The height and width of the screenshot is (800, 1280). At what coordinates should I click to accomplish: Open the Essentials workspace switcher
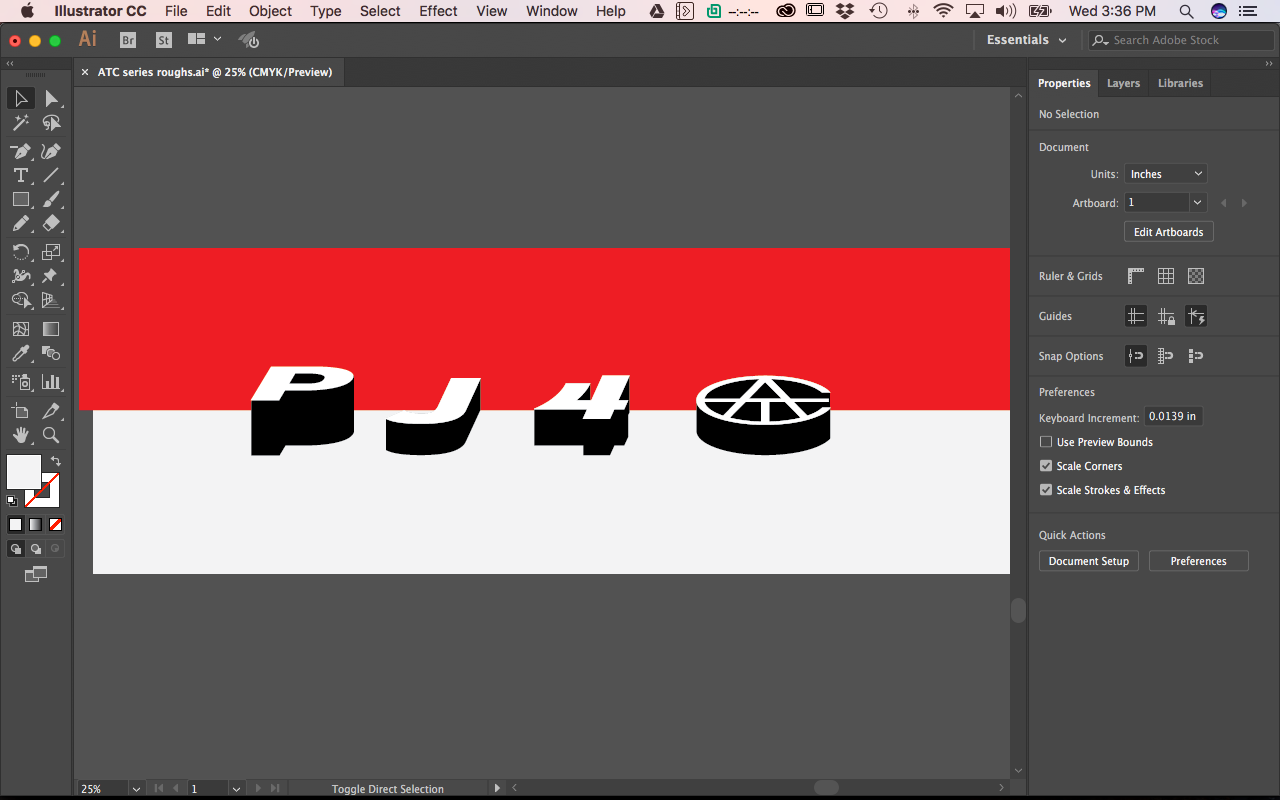[1026, 40]
